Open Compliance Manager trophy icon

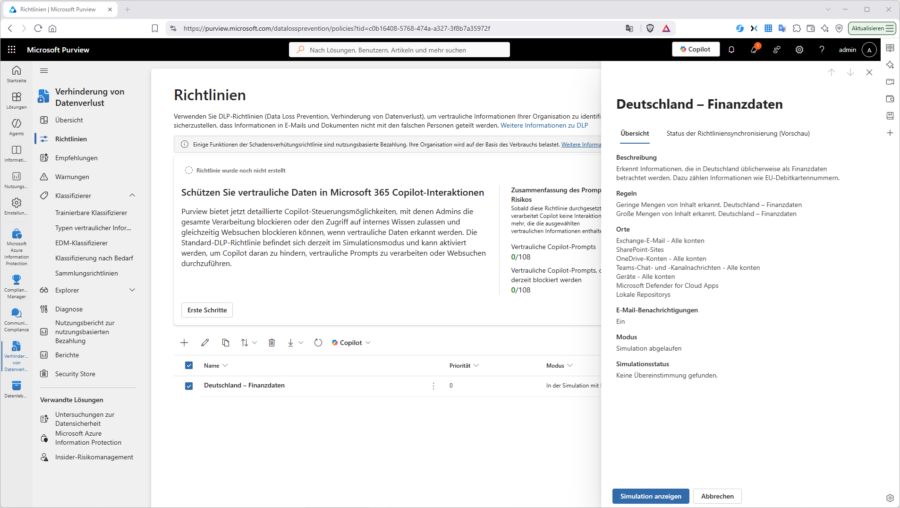pos(16,285)
